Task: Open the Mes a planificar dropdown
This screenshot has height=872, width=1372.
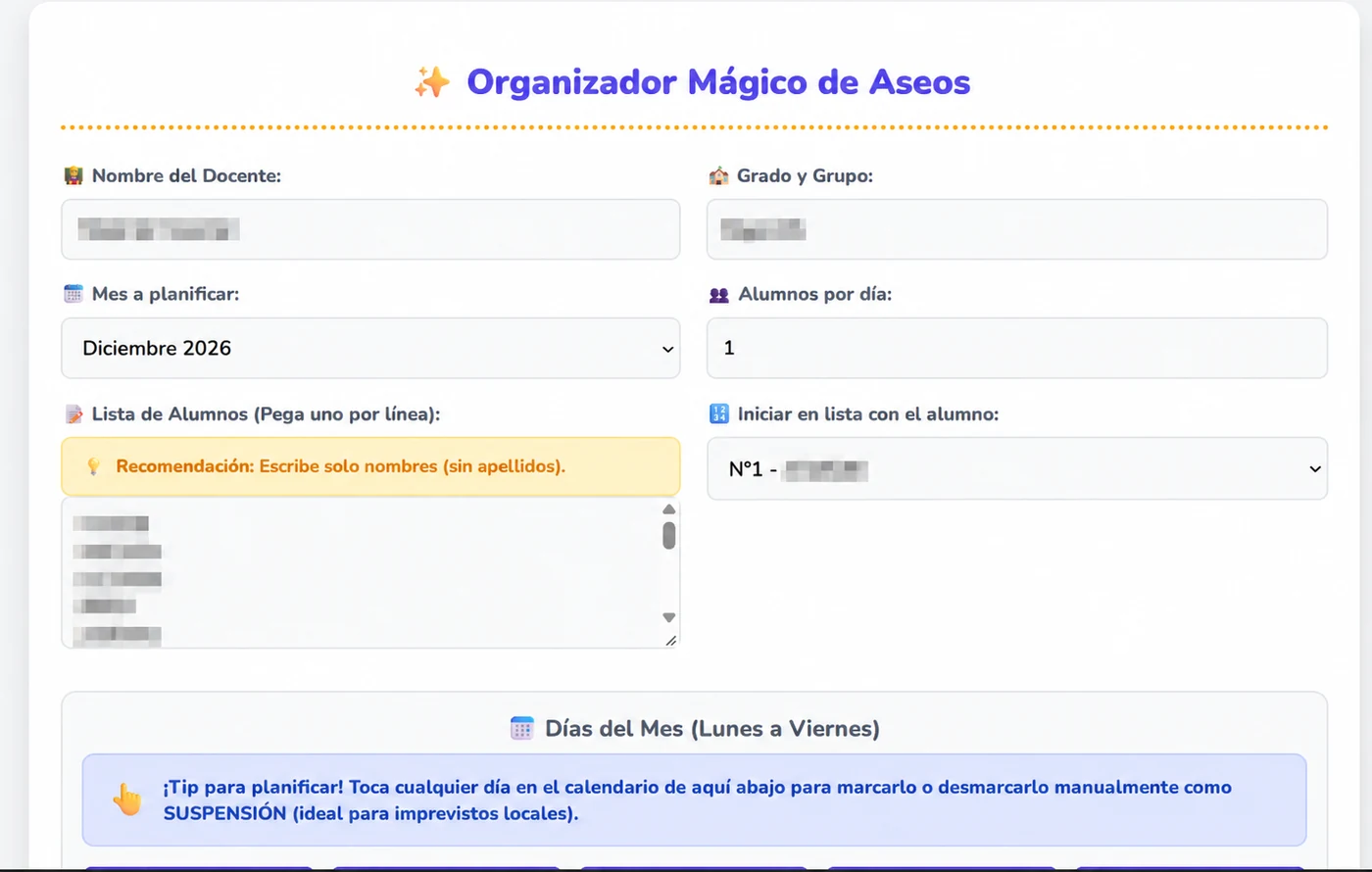Action: point(370,348)
